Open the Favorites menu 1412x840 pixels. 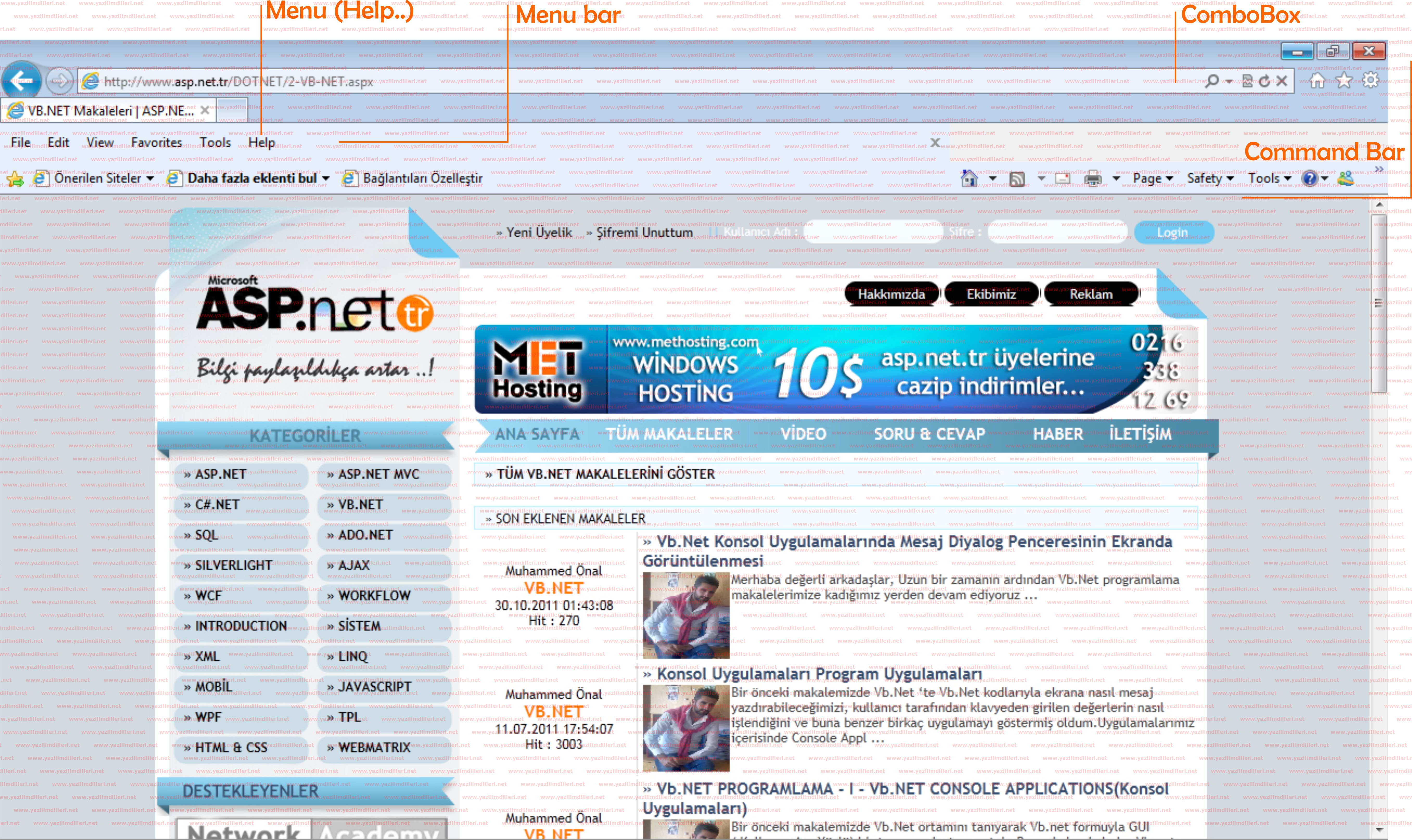pyautogui.click(x=157, y=142)
